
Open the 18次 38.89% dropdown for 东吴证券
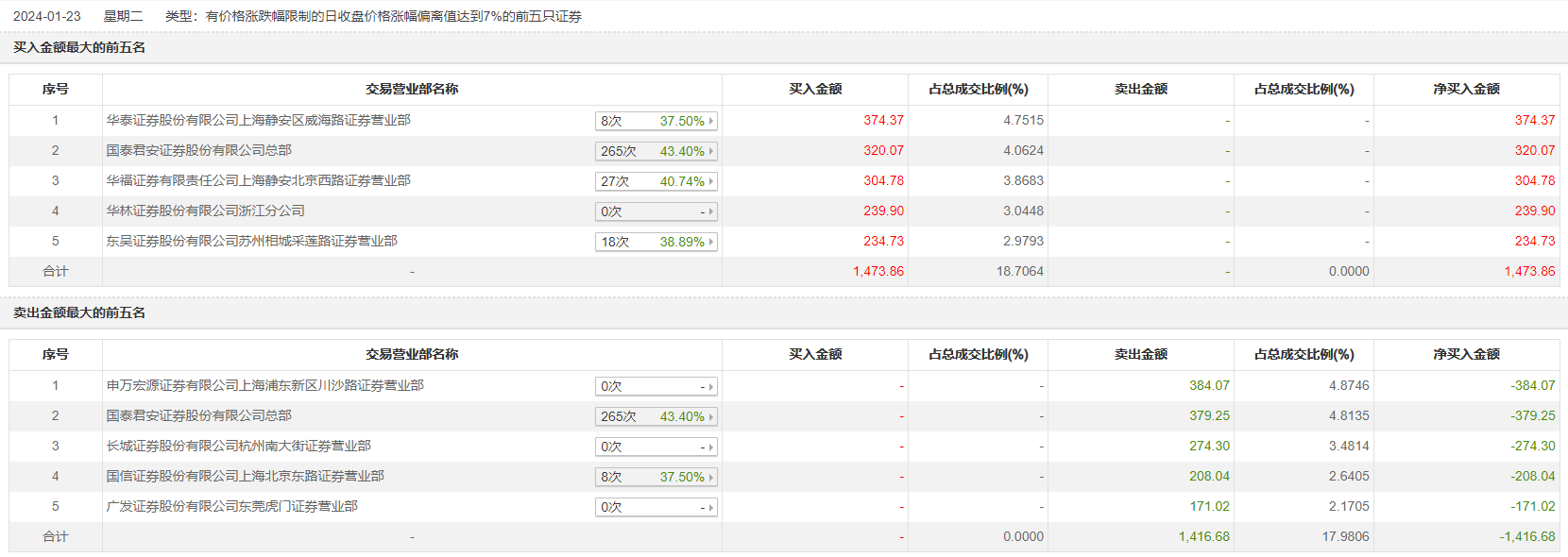point(656,242)
